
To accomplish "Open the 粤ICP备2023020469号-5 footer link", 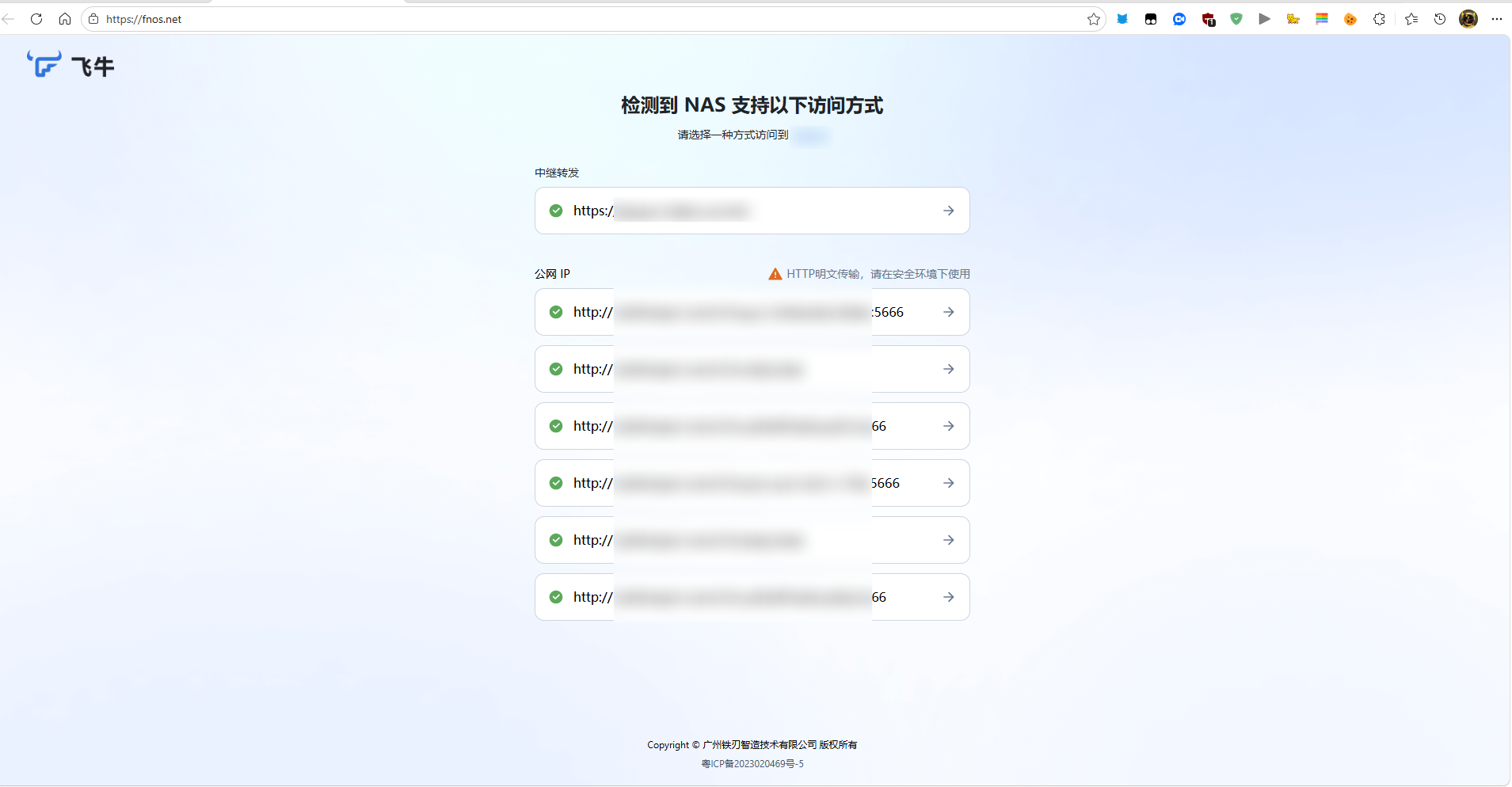I will 752,764.
